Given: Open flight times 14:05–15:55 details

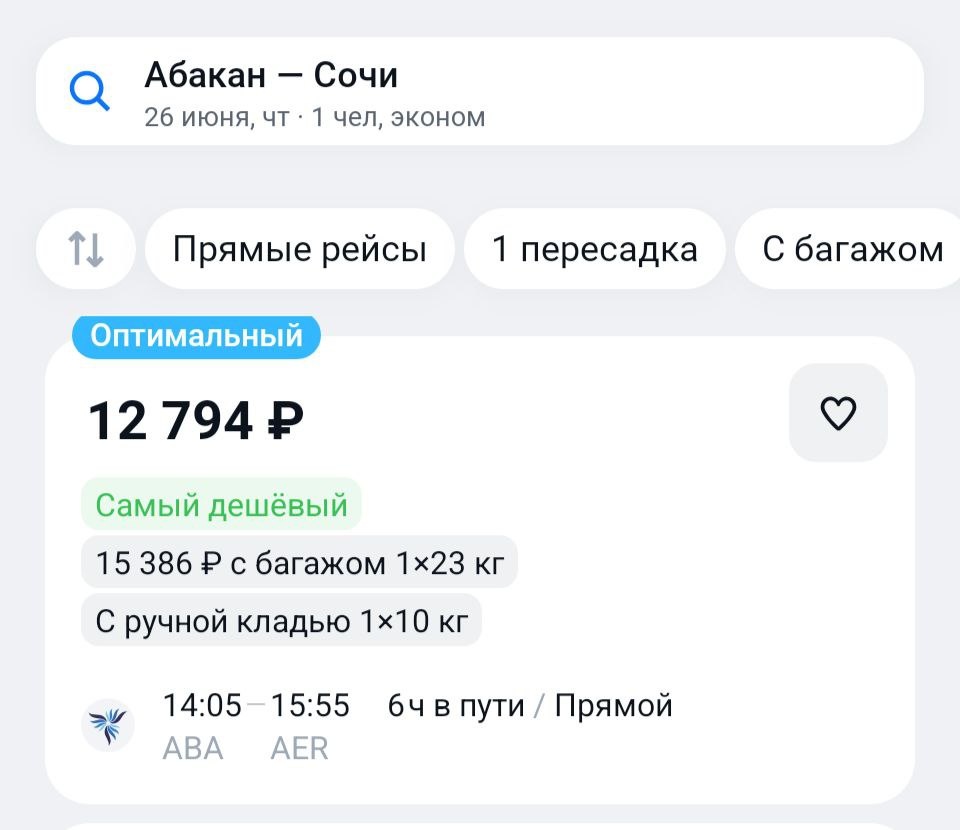Looking at the screenshot, I should click(x=256, y=705).
